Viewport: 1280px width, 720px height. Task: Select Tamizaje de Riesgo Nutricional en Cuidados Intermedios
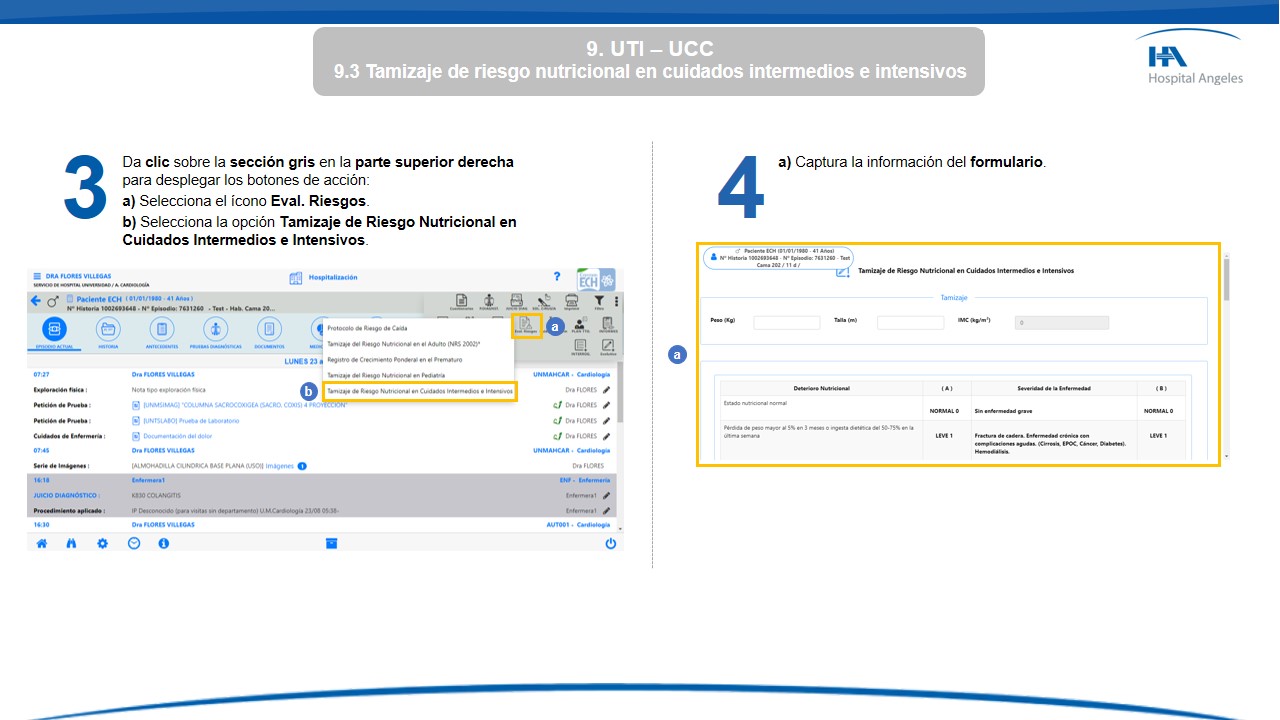click(x=419, y=391)
